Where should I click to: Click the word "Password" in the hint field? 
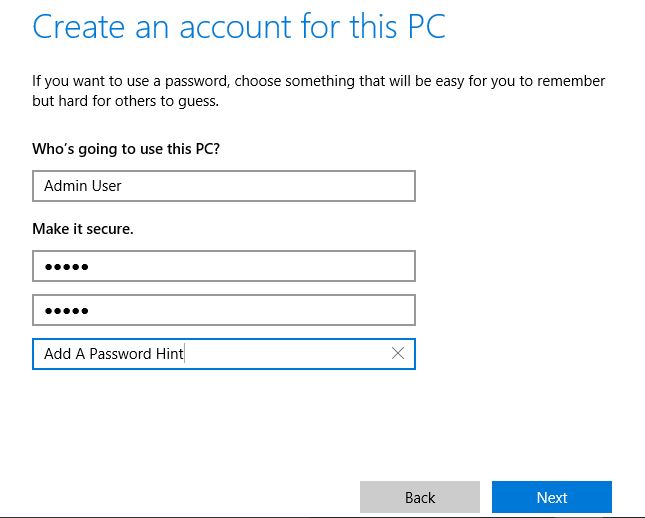pyautogui.click(x=120, y=354)
